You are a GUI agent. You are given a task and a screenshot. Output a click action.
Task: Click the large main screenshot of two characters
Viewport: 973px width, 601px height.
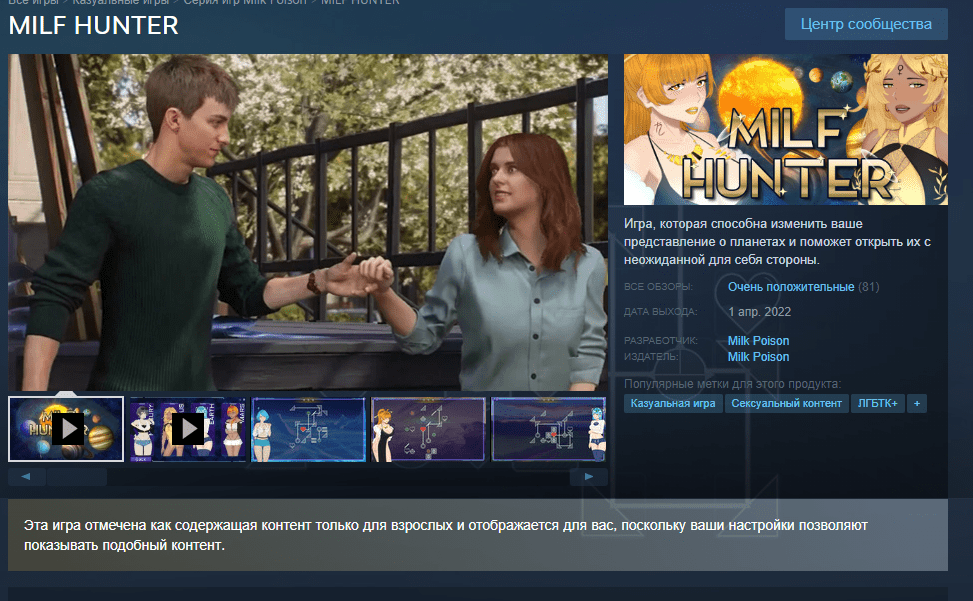click(x=308, y=222)
